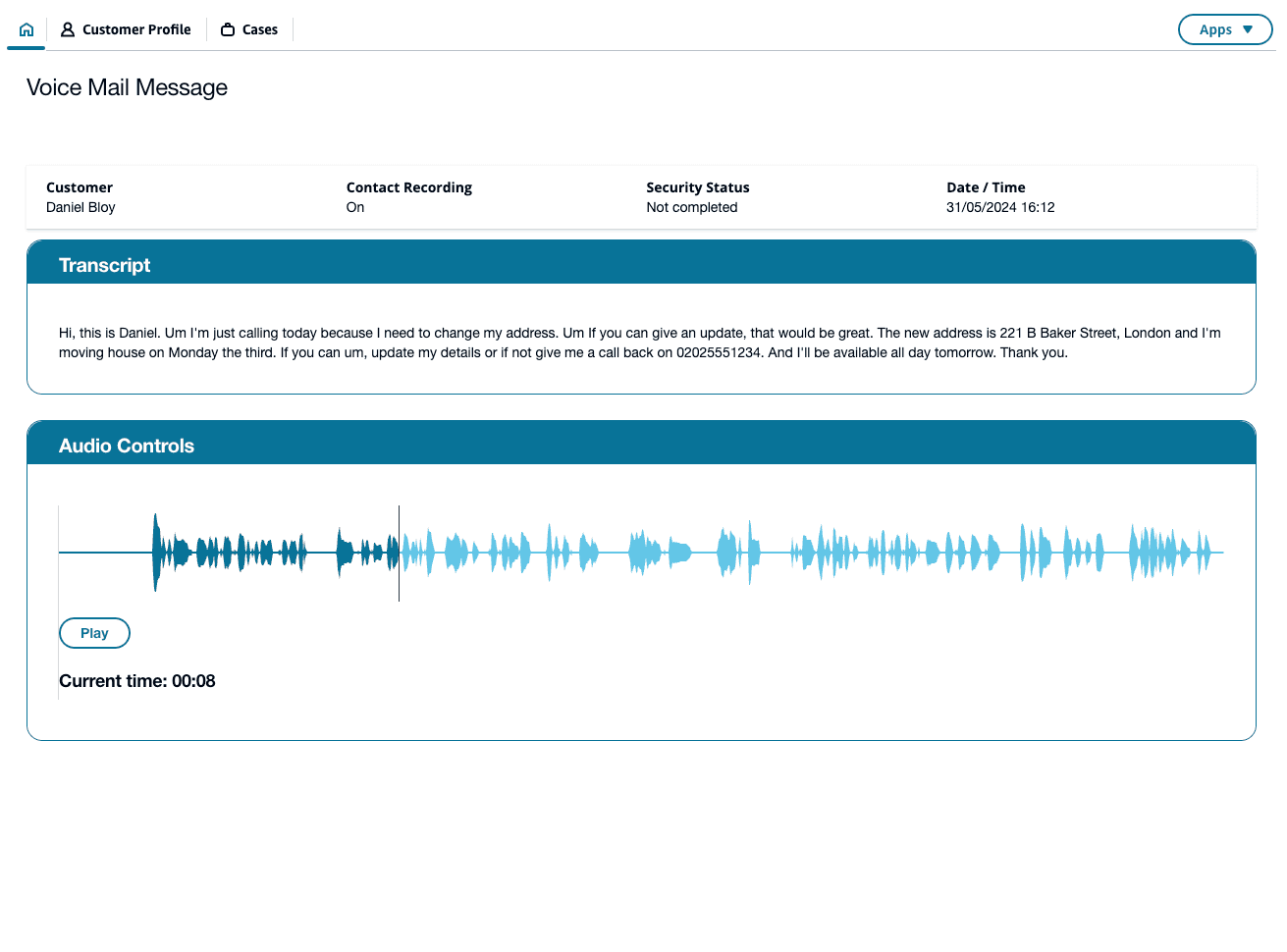1287x952 pixels.
Task: Click the Audio Controls panel header
Action: pyautogui.click(x=641, y=444)
